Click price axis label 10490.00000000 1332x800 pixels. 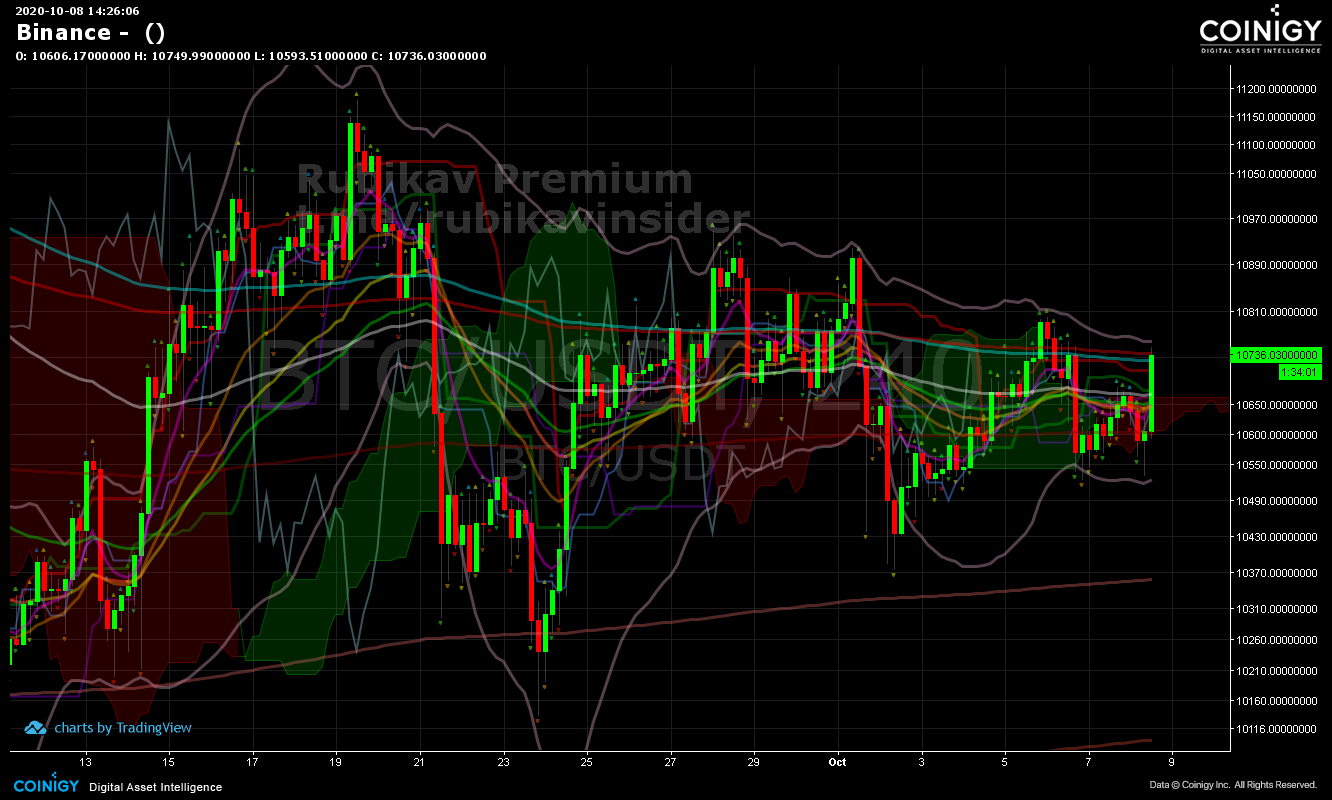[1276, 501]
